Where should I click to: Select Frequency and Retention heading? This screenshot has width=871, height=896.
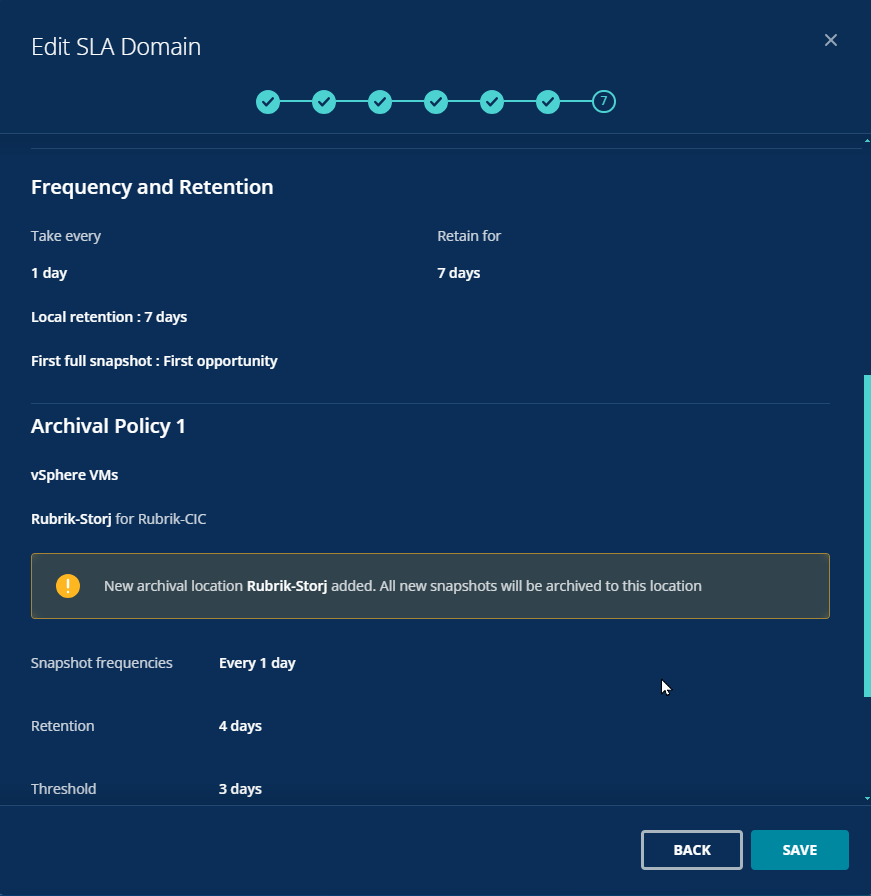tap(152, 187)
